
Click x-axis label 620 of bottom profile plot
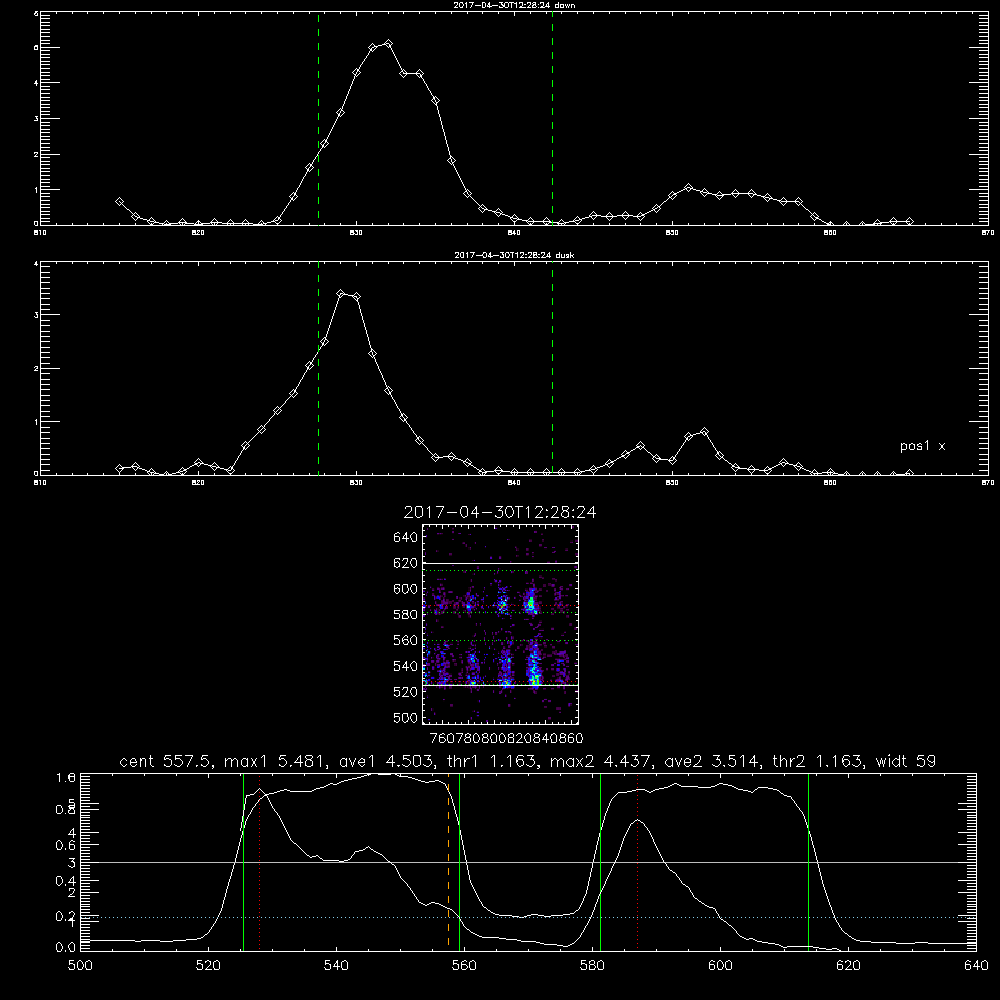pyautogui.click(x=848, y=966)
